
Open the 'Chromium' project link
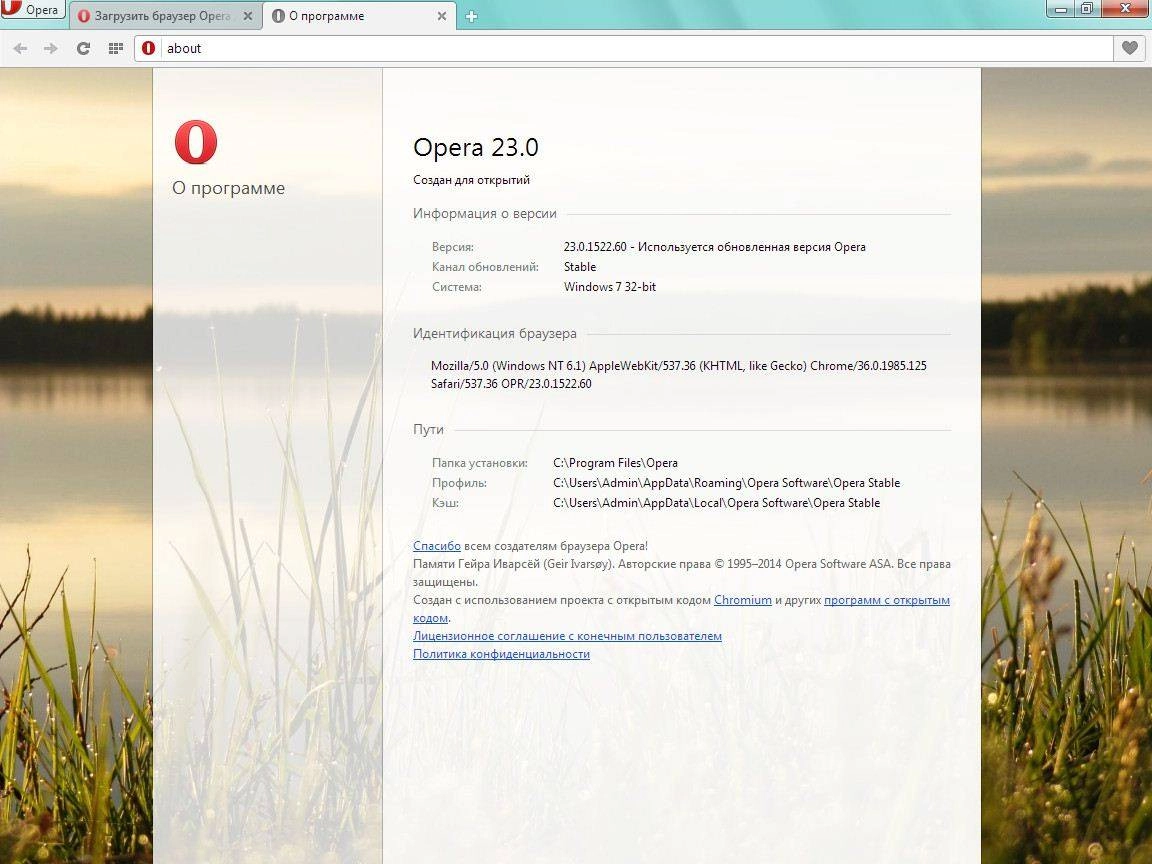point(743,600)
